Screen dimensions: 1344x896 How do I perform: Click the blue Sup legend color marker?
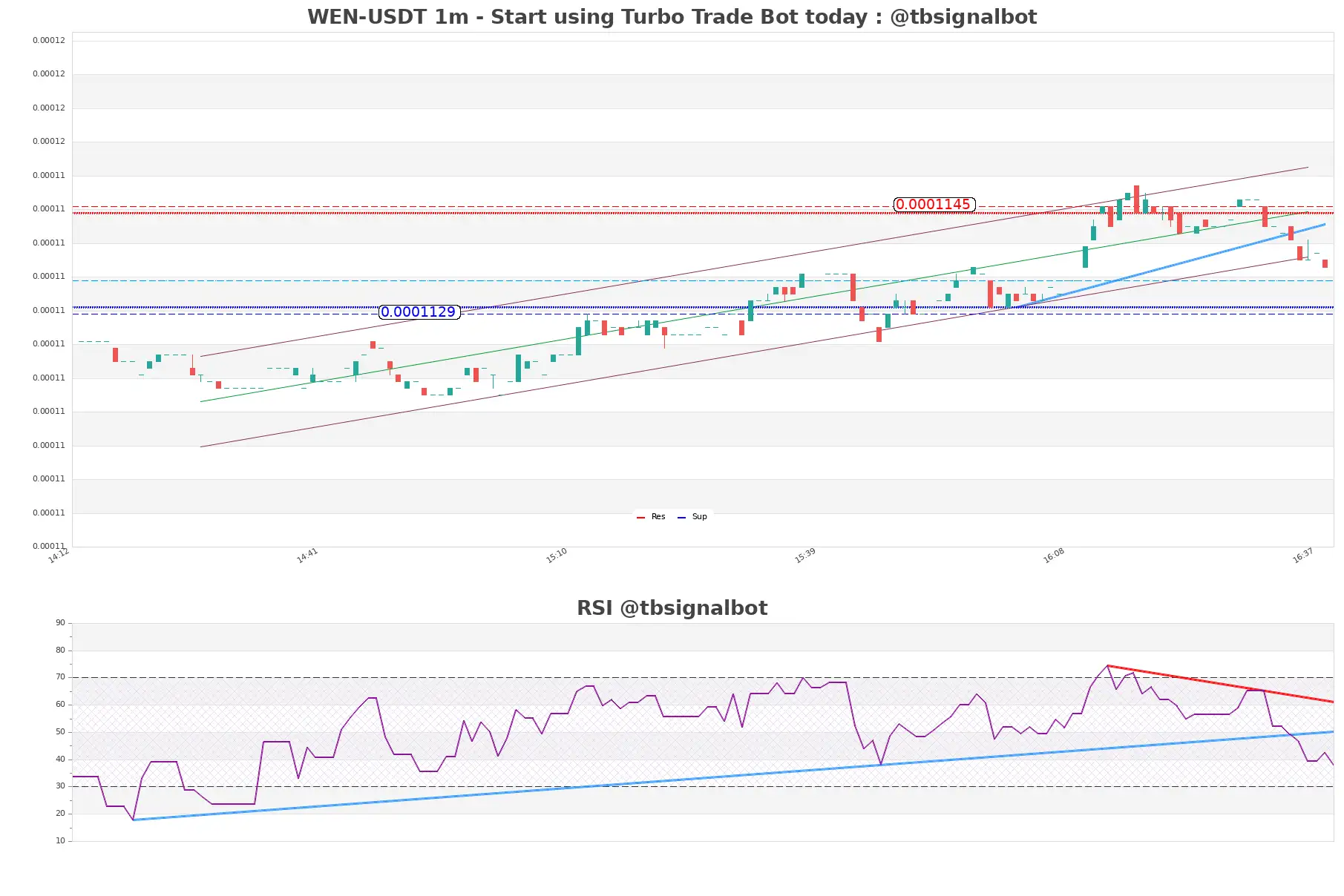pyautogui.click(x=681, y=518)
